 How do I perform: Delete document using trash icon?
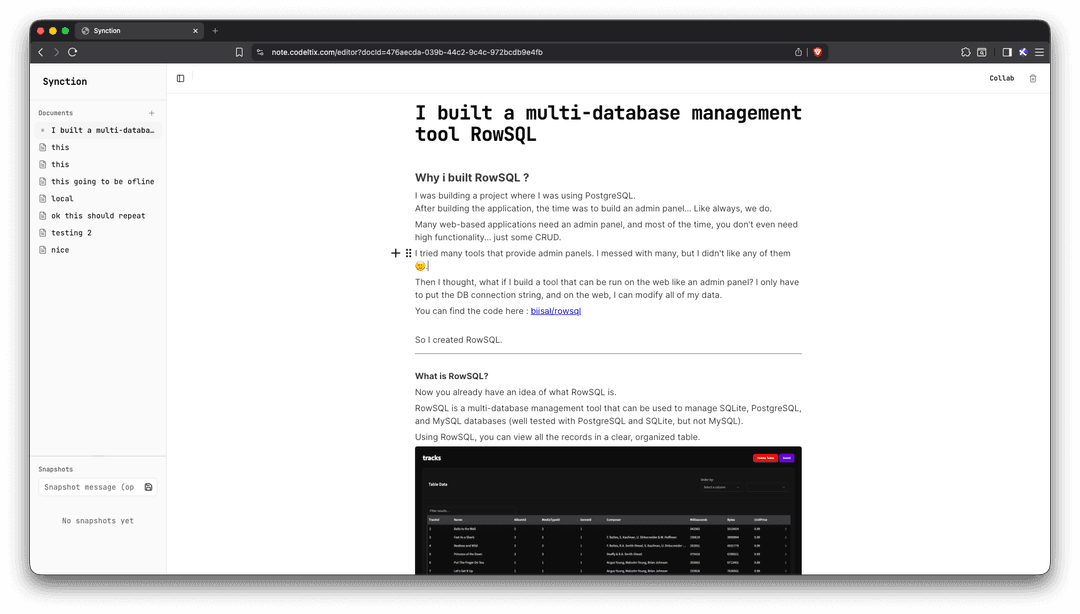tap(1032, 79)
